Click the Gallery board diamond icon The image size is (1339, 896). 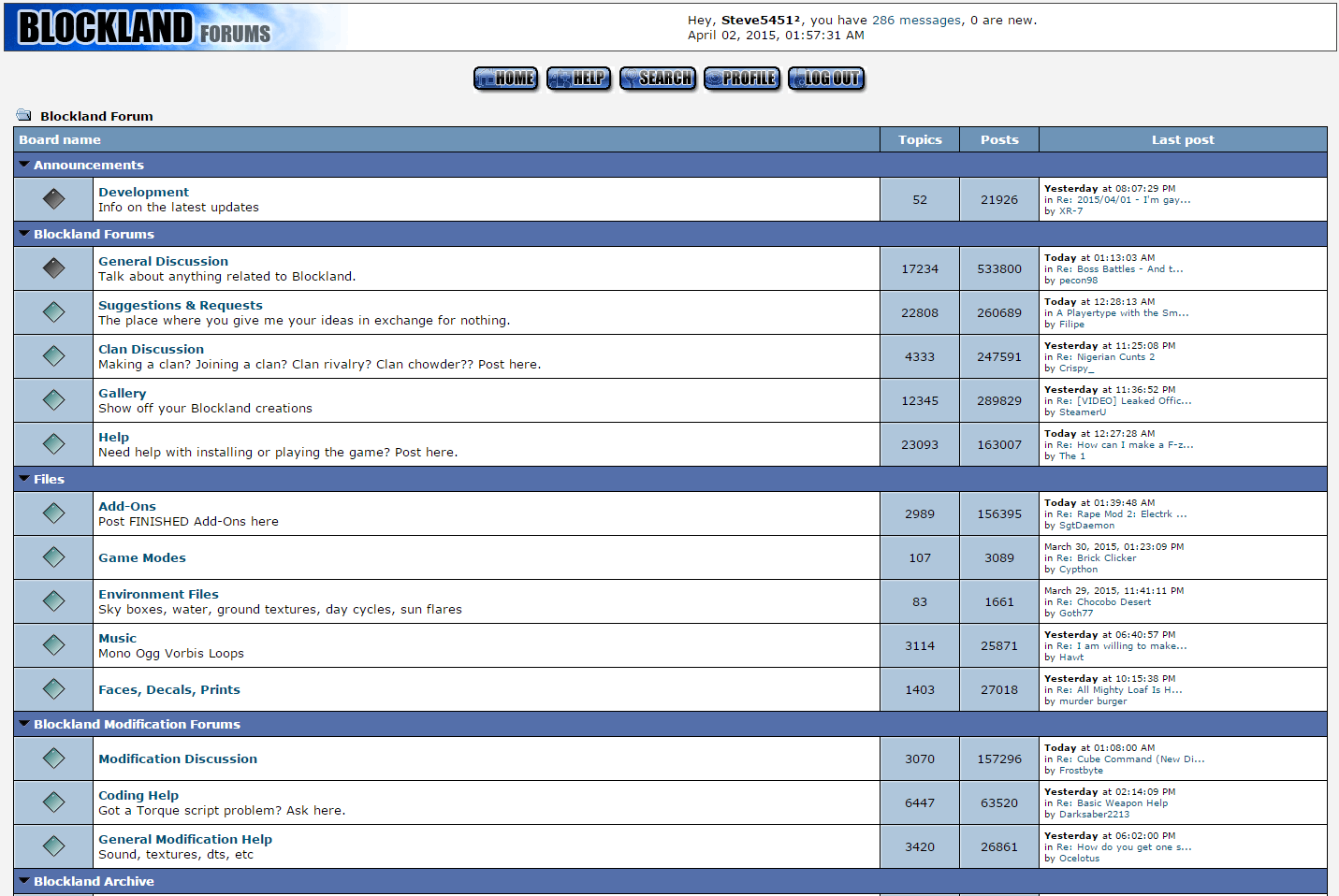click(x=52, y=400)
